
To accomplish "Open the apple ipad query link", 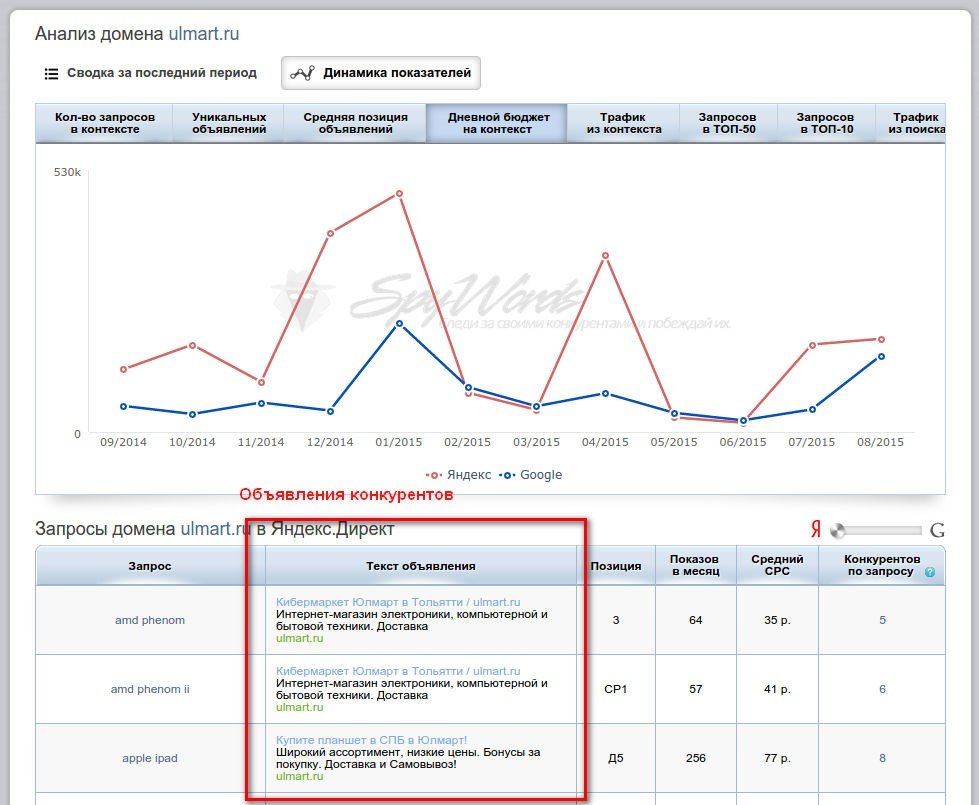I will click(x=150, y=758).
